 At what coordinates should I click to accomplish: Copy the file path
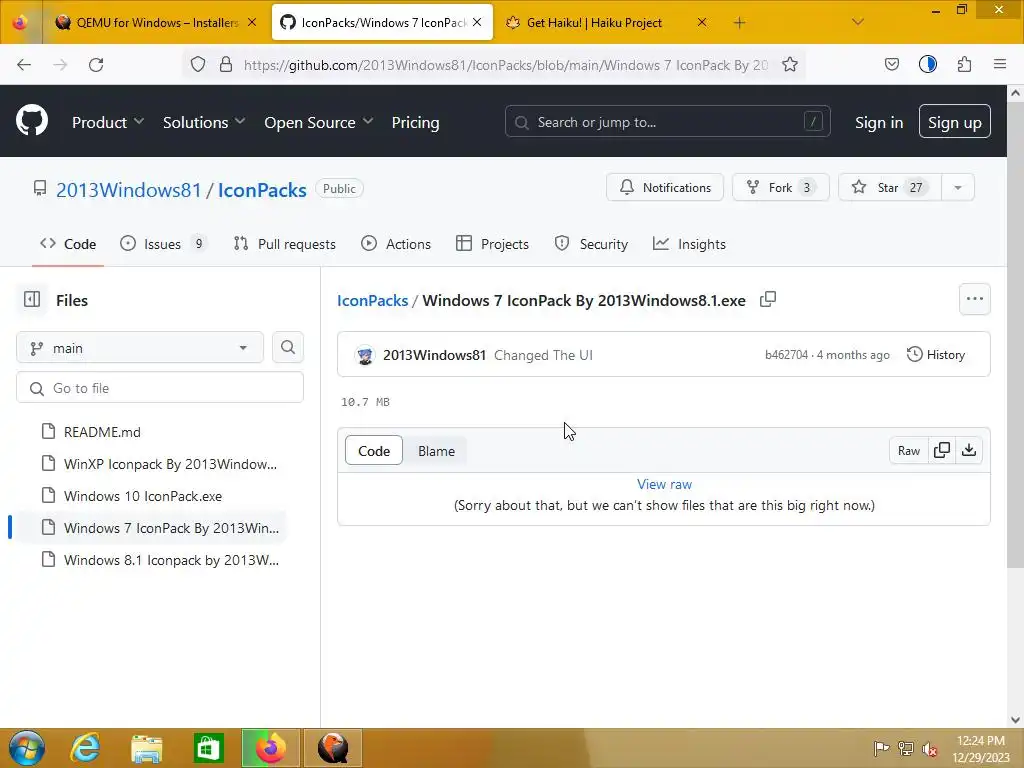768,300
